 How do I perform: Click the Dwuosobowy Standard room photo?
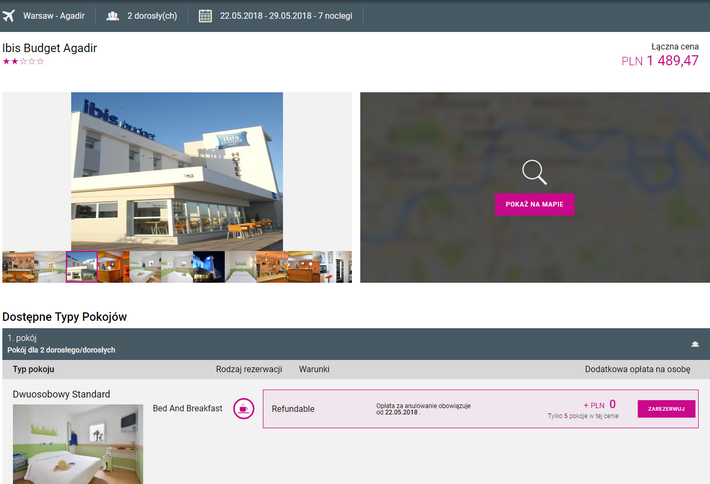coord(78,444)
